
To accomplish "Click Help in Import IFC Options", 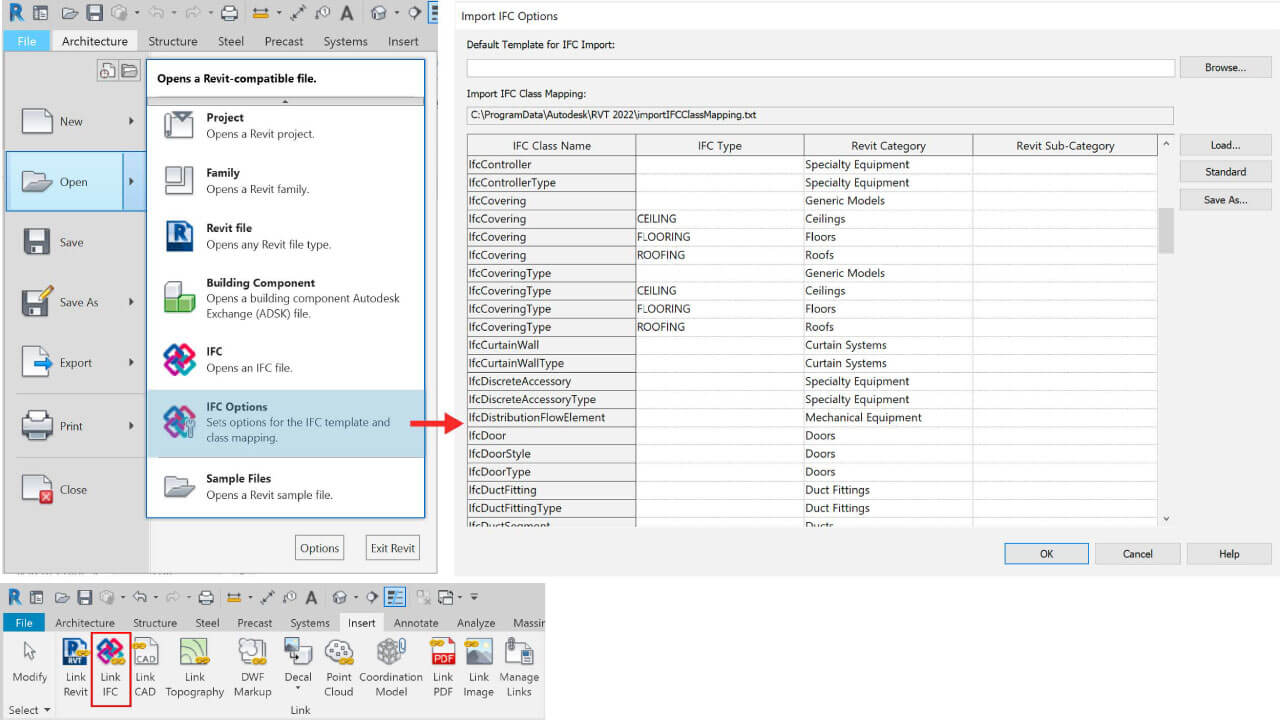I will coord(1229,554).
